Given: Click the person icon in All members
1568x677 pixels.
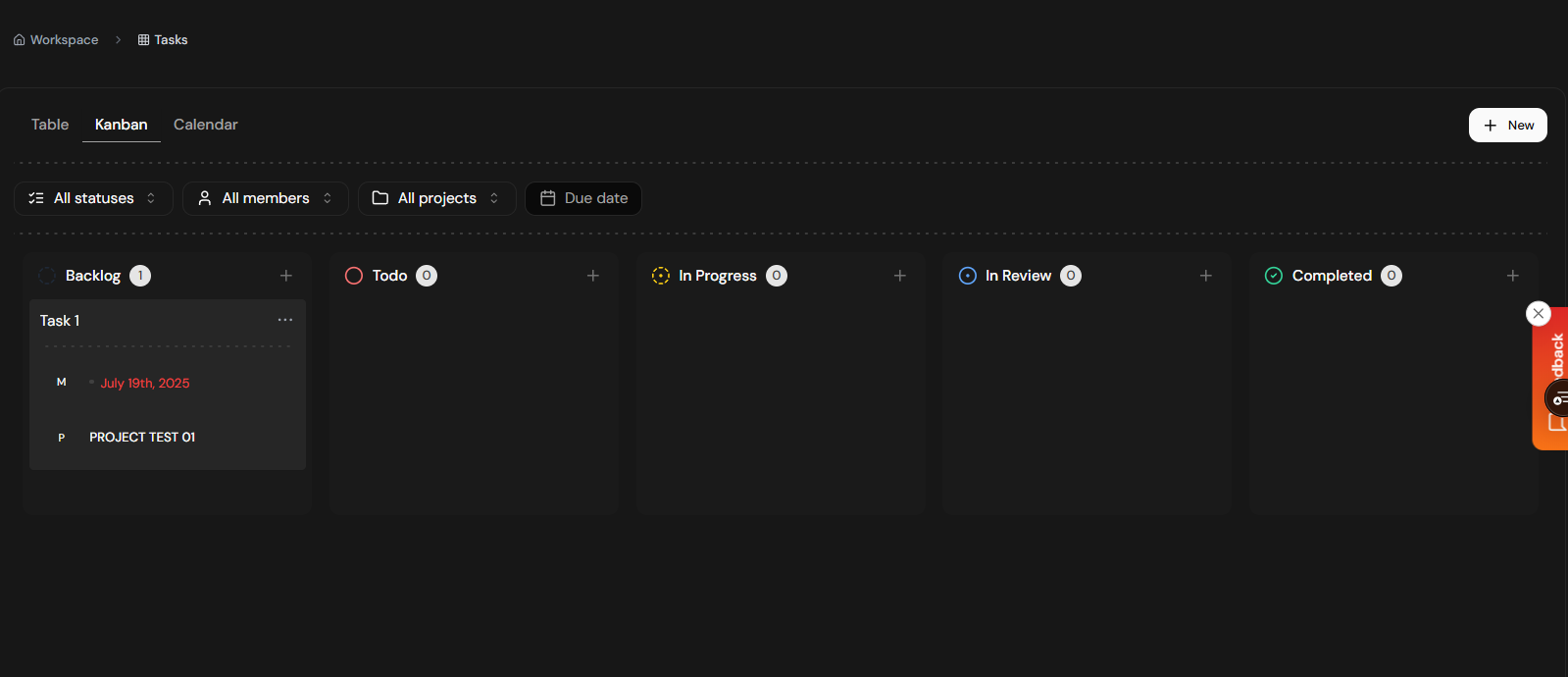Looking at the screenshot, I should [x=205, y=198].
